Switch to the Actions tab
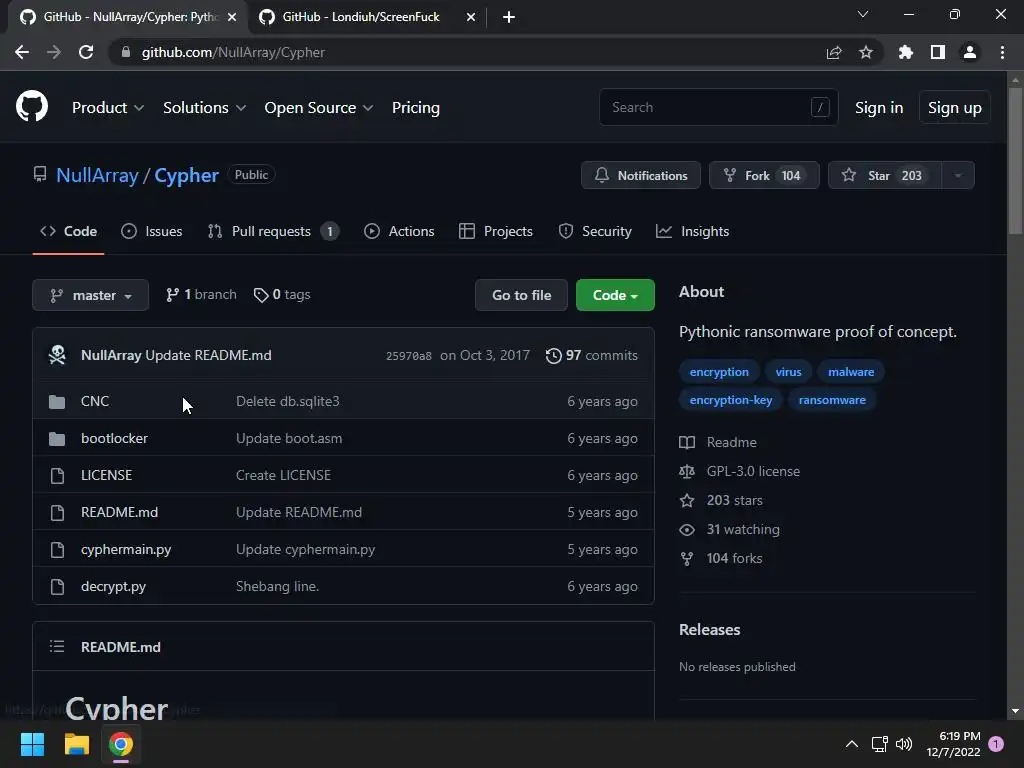Screen dimensions: 1024x768 click(399, 231)
